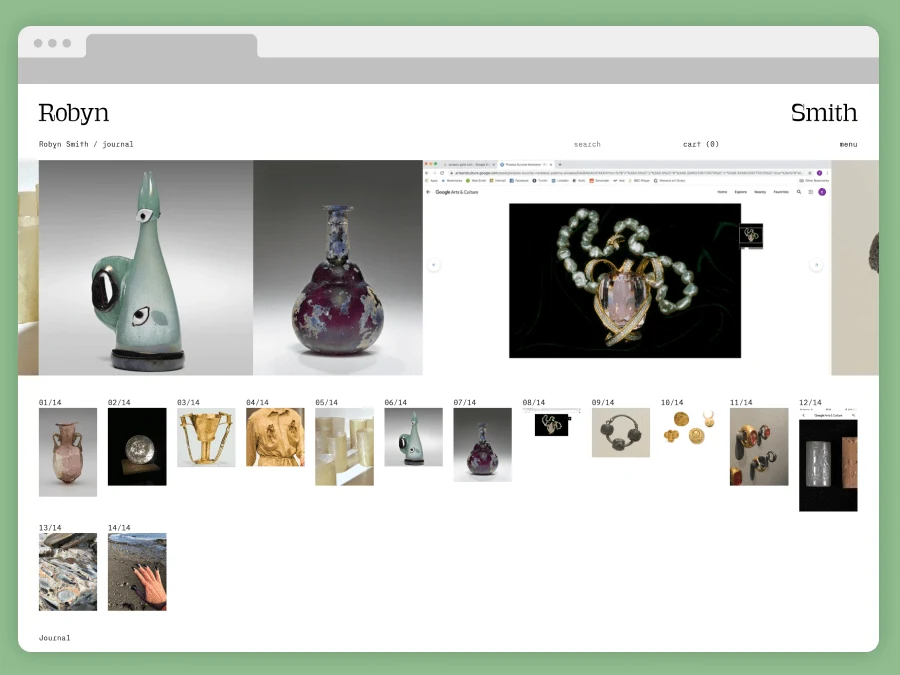Show the partially visible next slide at right

click(x=855, y=267)
